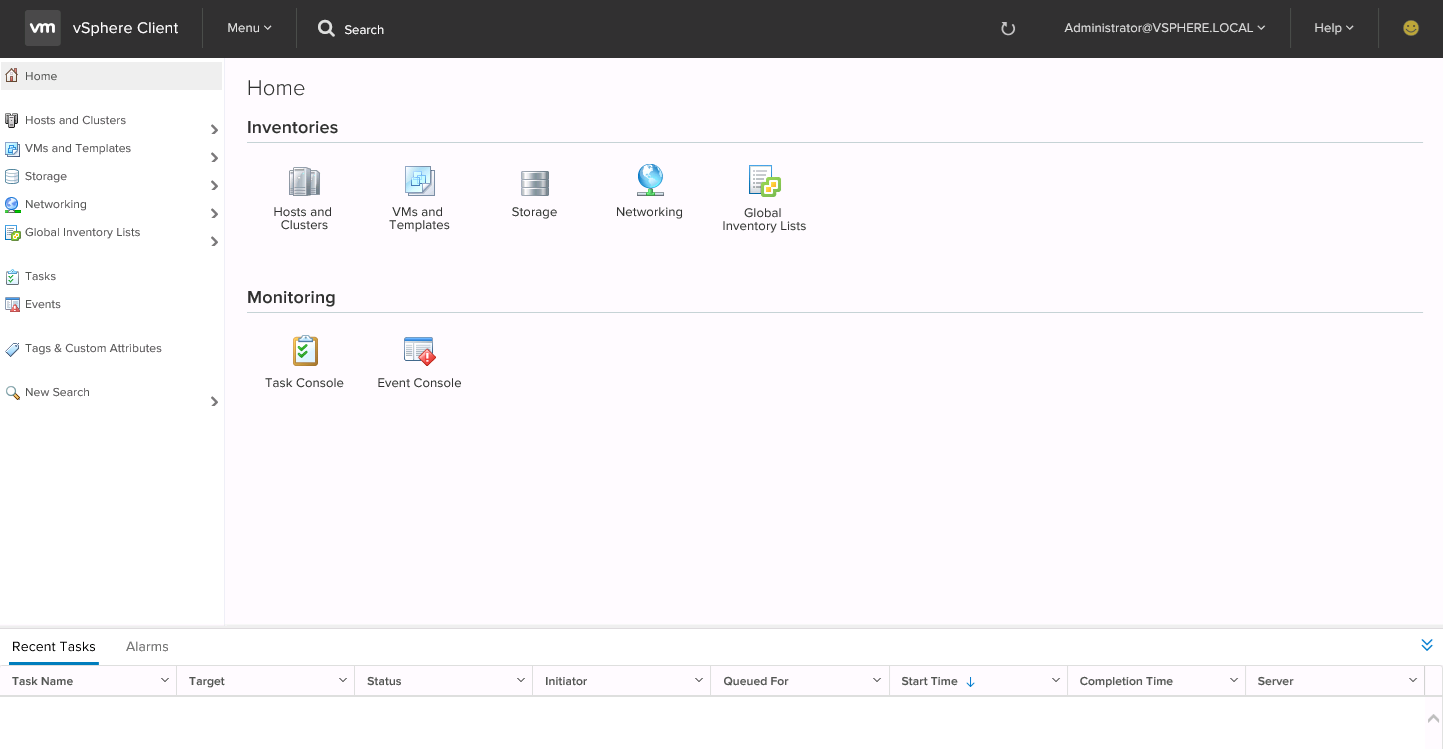
Task: Click the New Search sidebar label
Action: point(57,392)
